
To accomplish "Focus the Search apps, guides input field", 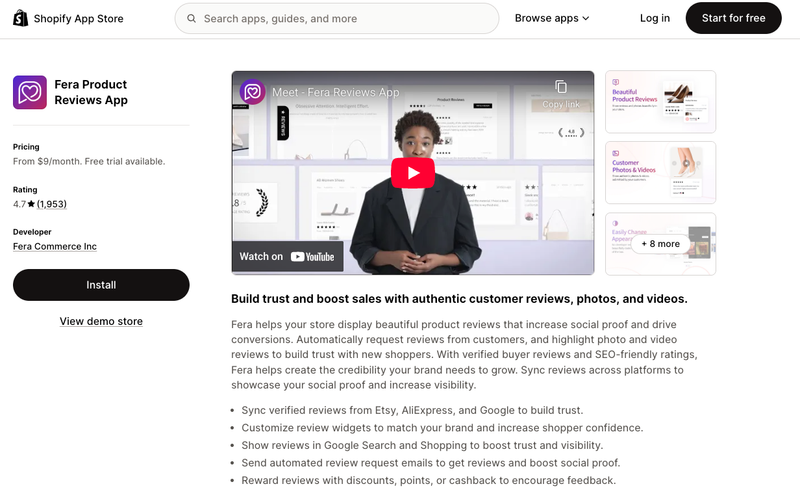I will (337, 18).
